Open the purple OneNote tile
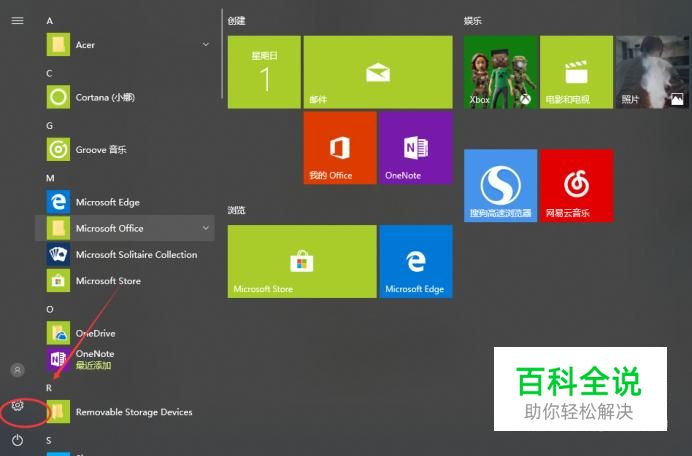 point(416,148)
